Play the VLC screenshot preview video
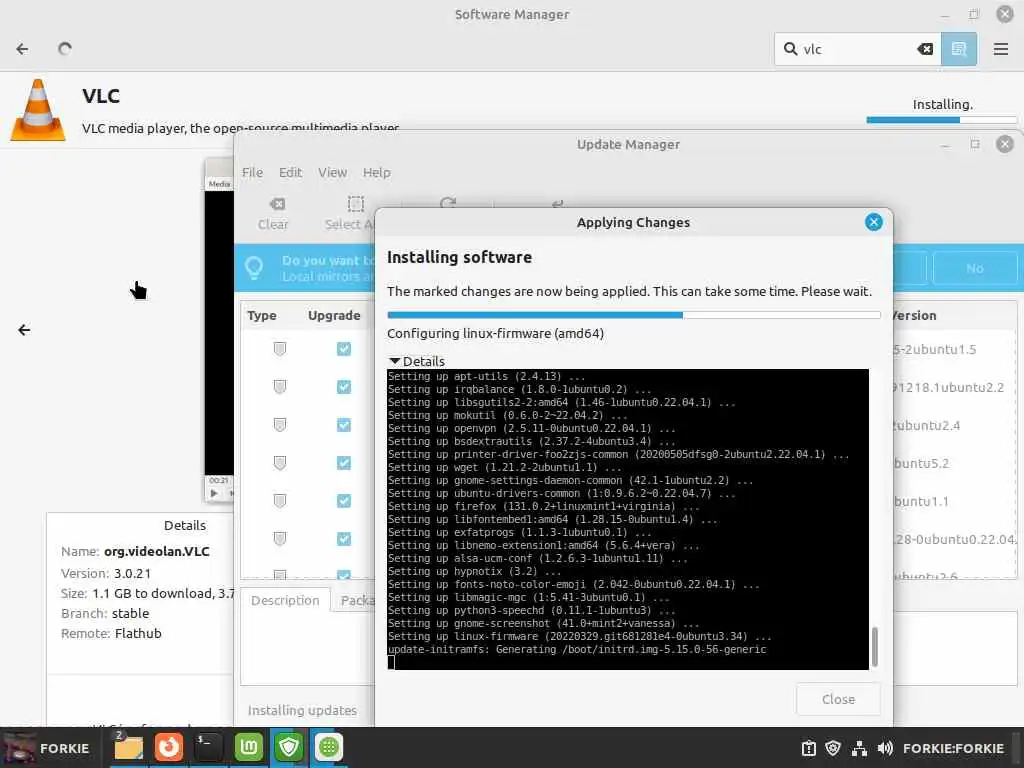Viewport: 1024px width, 768px height. [214, 493]
